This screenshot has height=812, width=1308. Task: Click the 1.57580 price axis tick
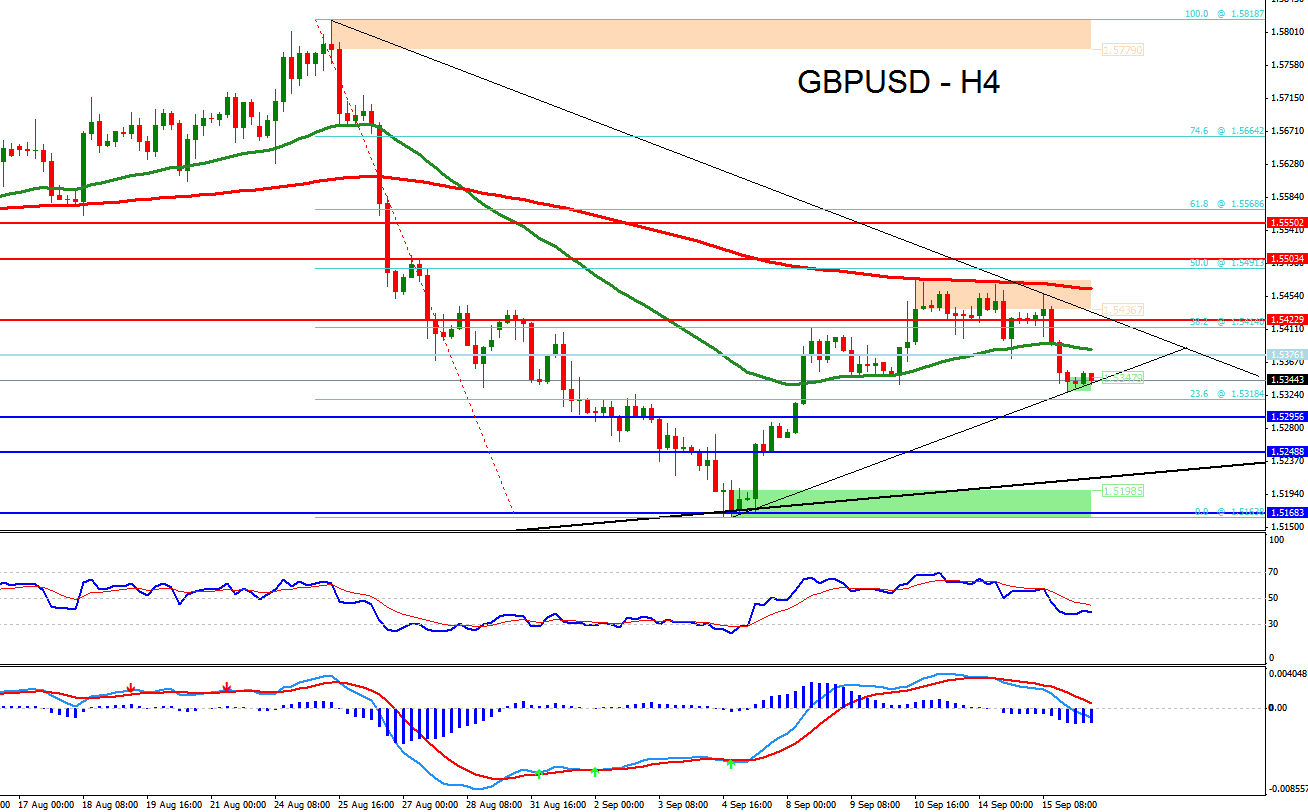pyautogui.click(x=1286, y=65)
